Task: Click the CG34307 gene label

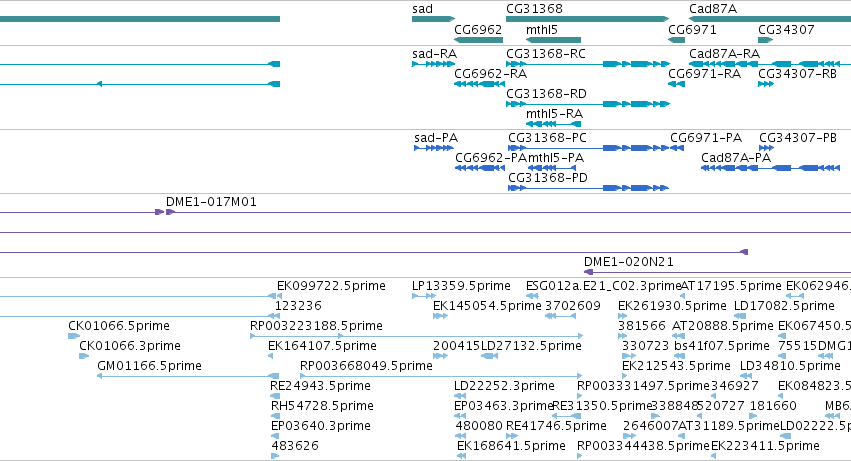Action: coord(786,30)
